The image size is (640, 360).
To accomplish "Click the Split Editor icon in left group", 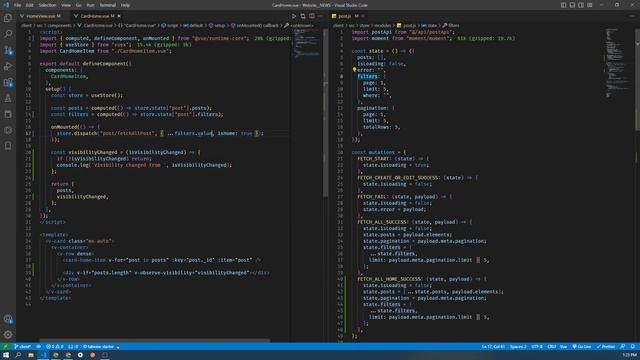I will [312, 16].
